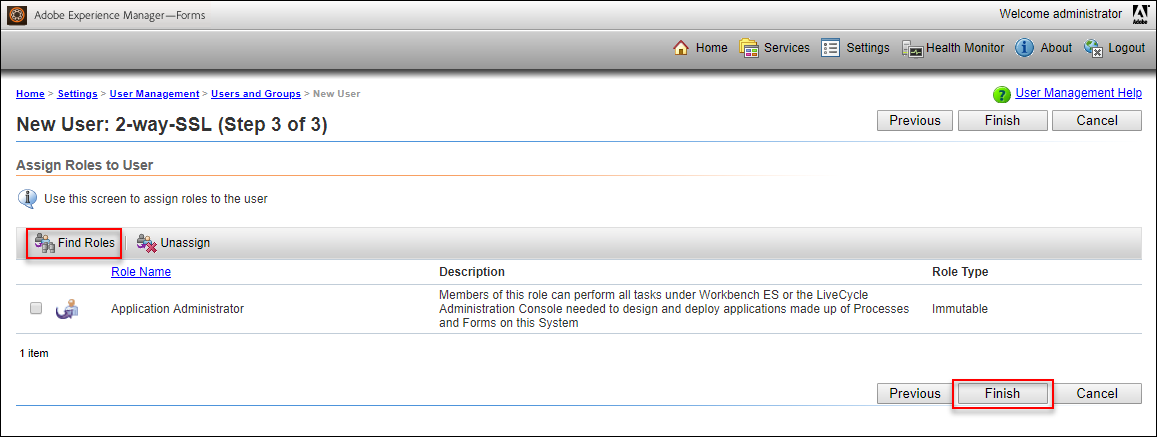Click the Find Roles icon
Image resolution: width=1157 pixels, height=437 pixels.
pyautogui.click(x=44, y=243)
